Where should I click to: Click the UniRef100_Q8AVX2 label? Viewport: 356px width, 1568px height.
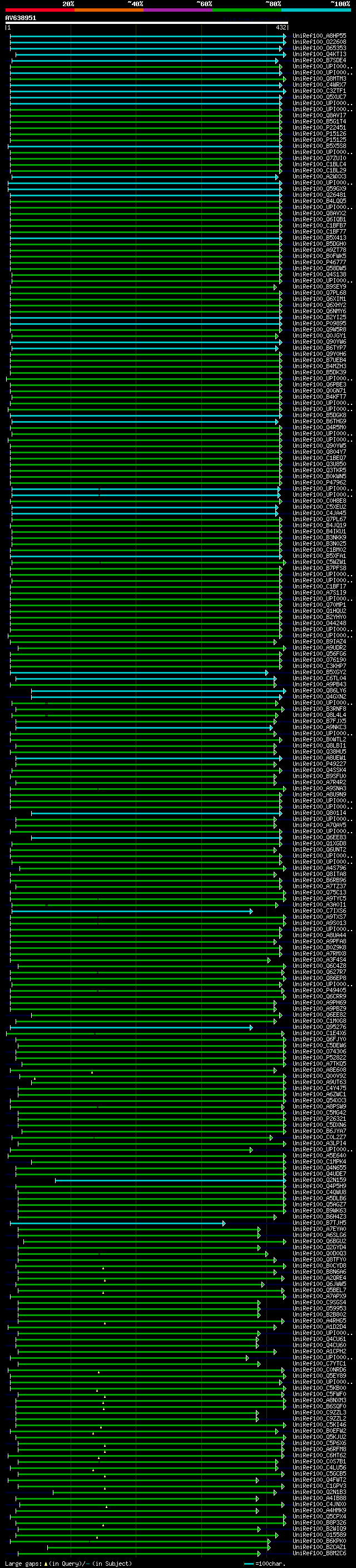(x=319, y=213)
